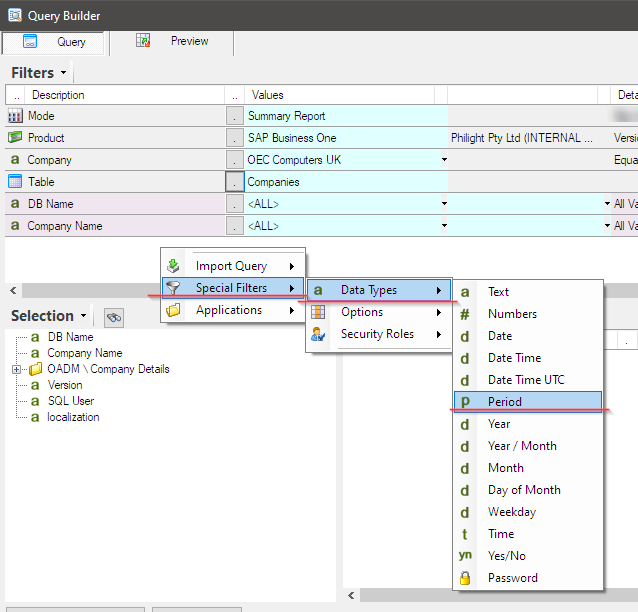Open the Security Roles submenu
Screen dimensions: 638x612
(x=379, y=334)
